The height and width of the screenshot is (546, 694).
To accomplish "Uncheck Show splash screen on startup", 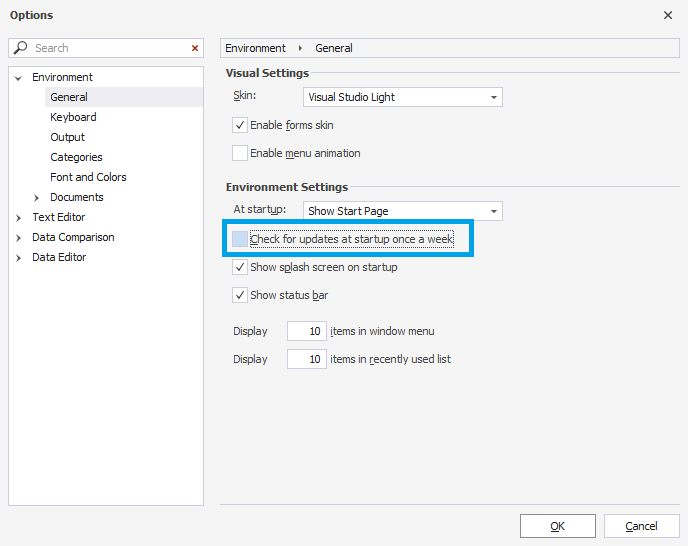I will click(240, 267).
